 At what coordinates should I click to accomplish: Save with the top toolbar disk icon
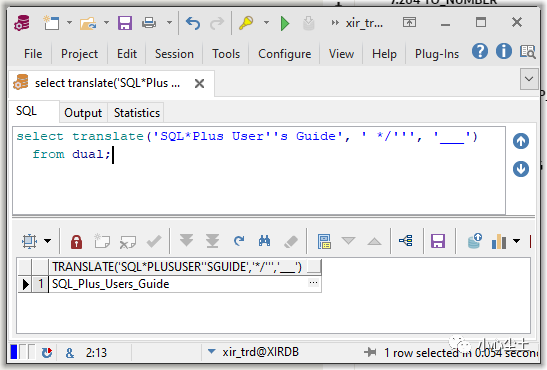[125, 23]
